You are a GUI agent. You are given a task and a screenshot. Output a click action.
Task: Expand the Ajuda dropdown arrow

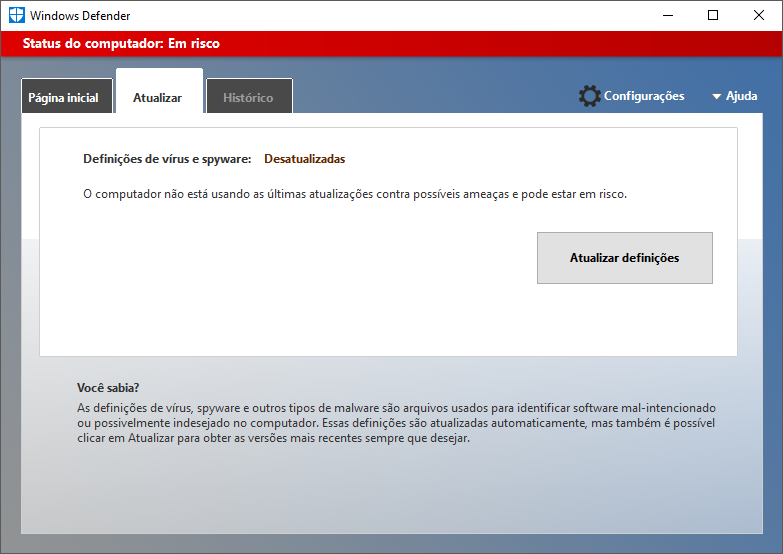click(x=717, y=96)
